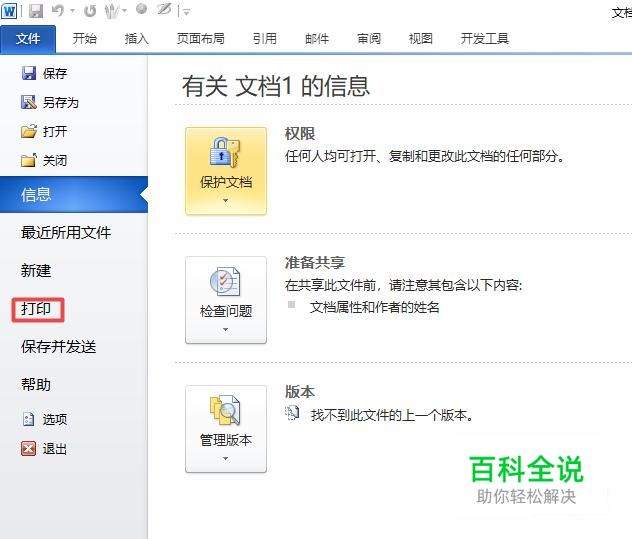Click the text 任何人均可打开、复制和更改此文档的任何部分
This screenshot has height=539, width=632.
tap(425, 156)
